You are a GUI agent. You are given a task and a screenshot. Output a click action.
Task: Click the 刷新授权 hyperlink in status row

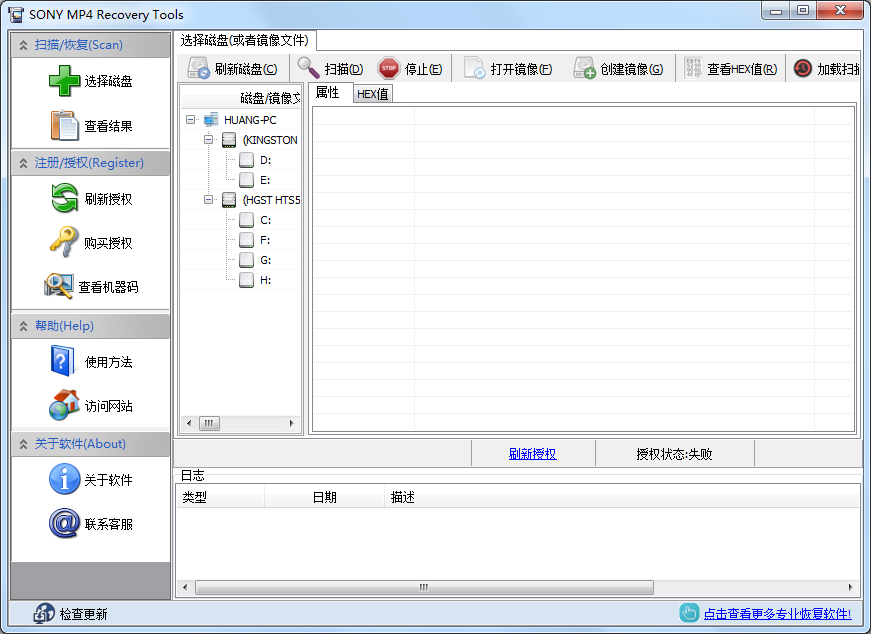[x=532, y=454]
